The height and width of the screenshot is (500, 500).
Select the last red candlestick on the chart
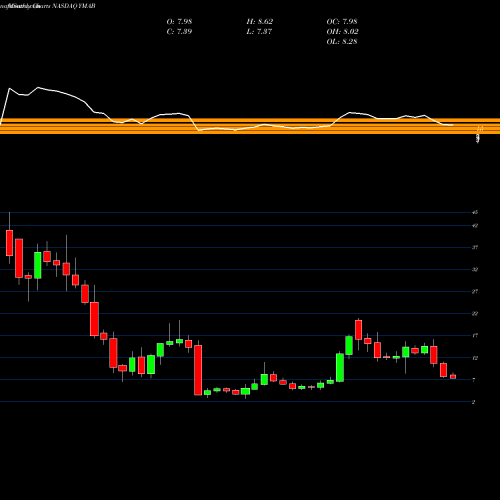(x=453, y=376)
